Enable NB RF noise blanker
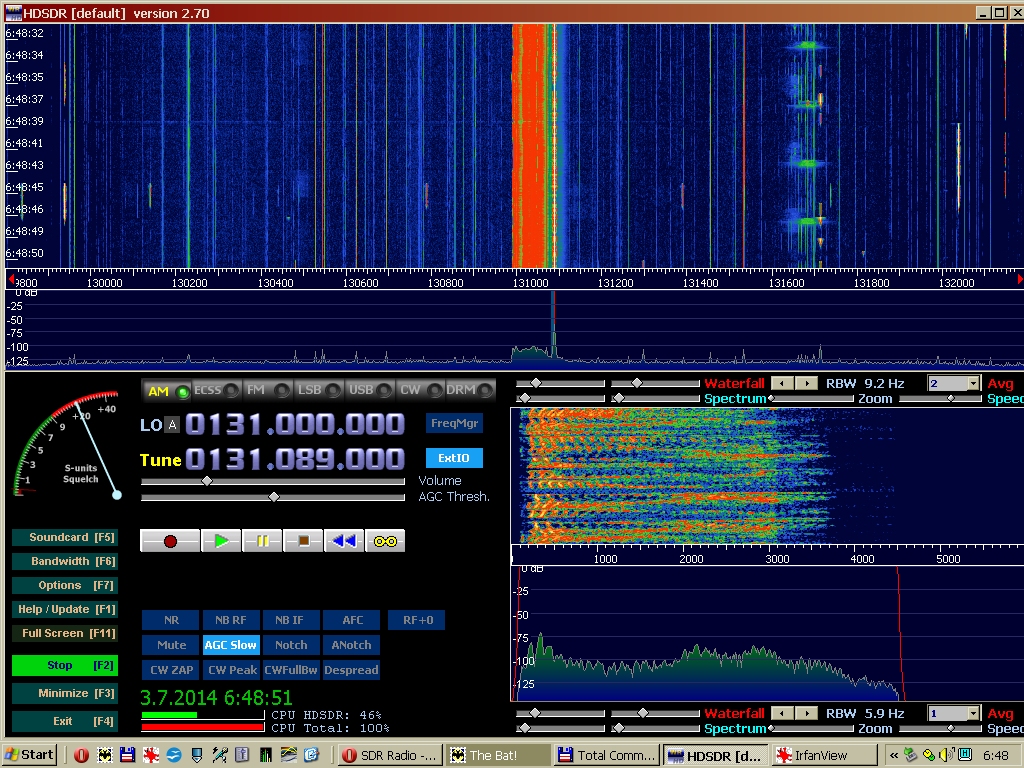This screenshot has width=1024, height=768. 231,620
